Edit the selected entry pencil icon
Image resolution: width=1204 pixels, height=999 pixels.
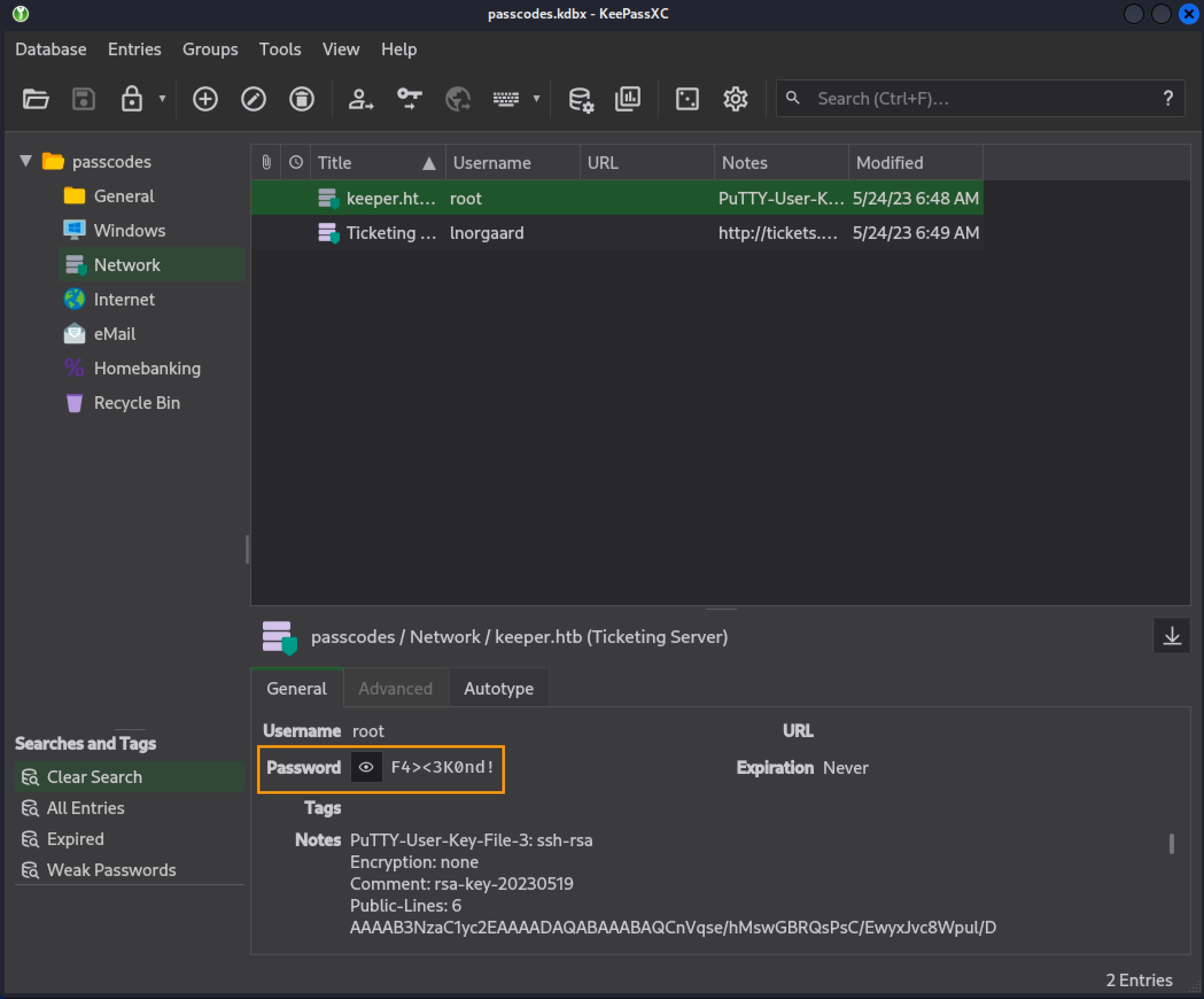[253, 99]
